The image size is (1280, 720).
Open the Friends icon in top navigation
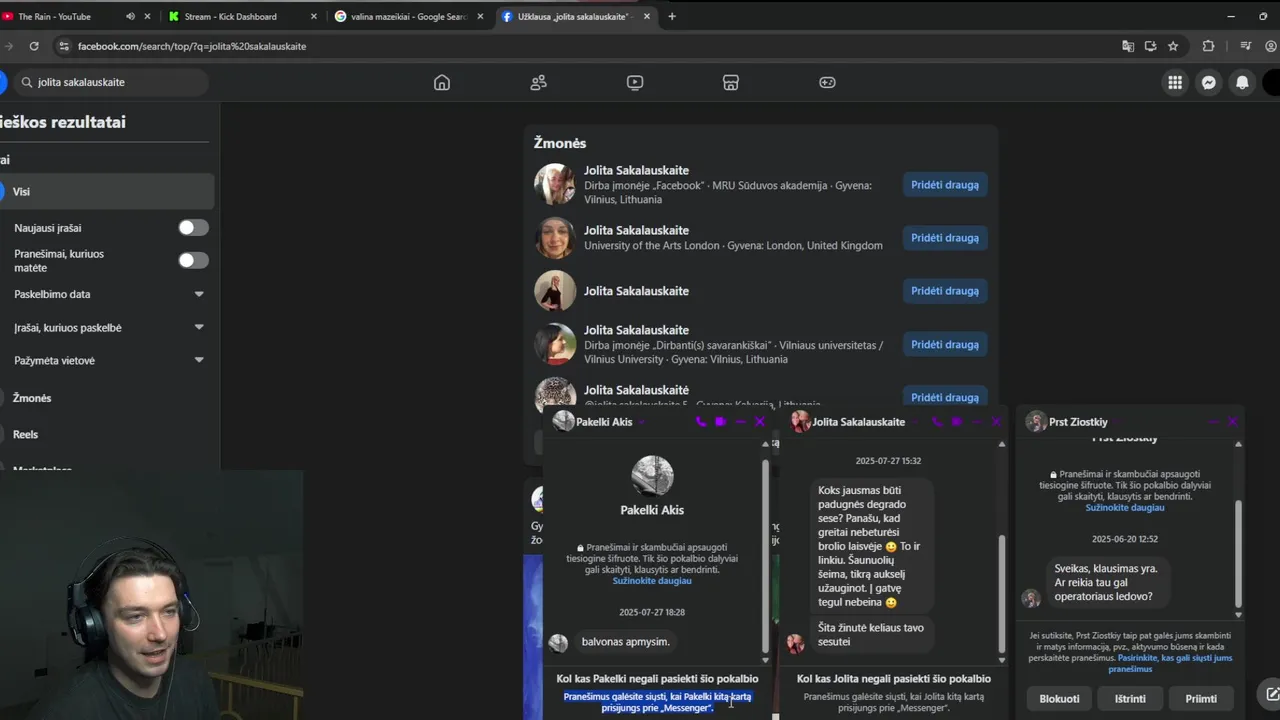tap(538, 83)
